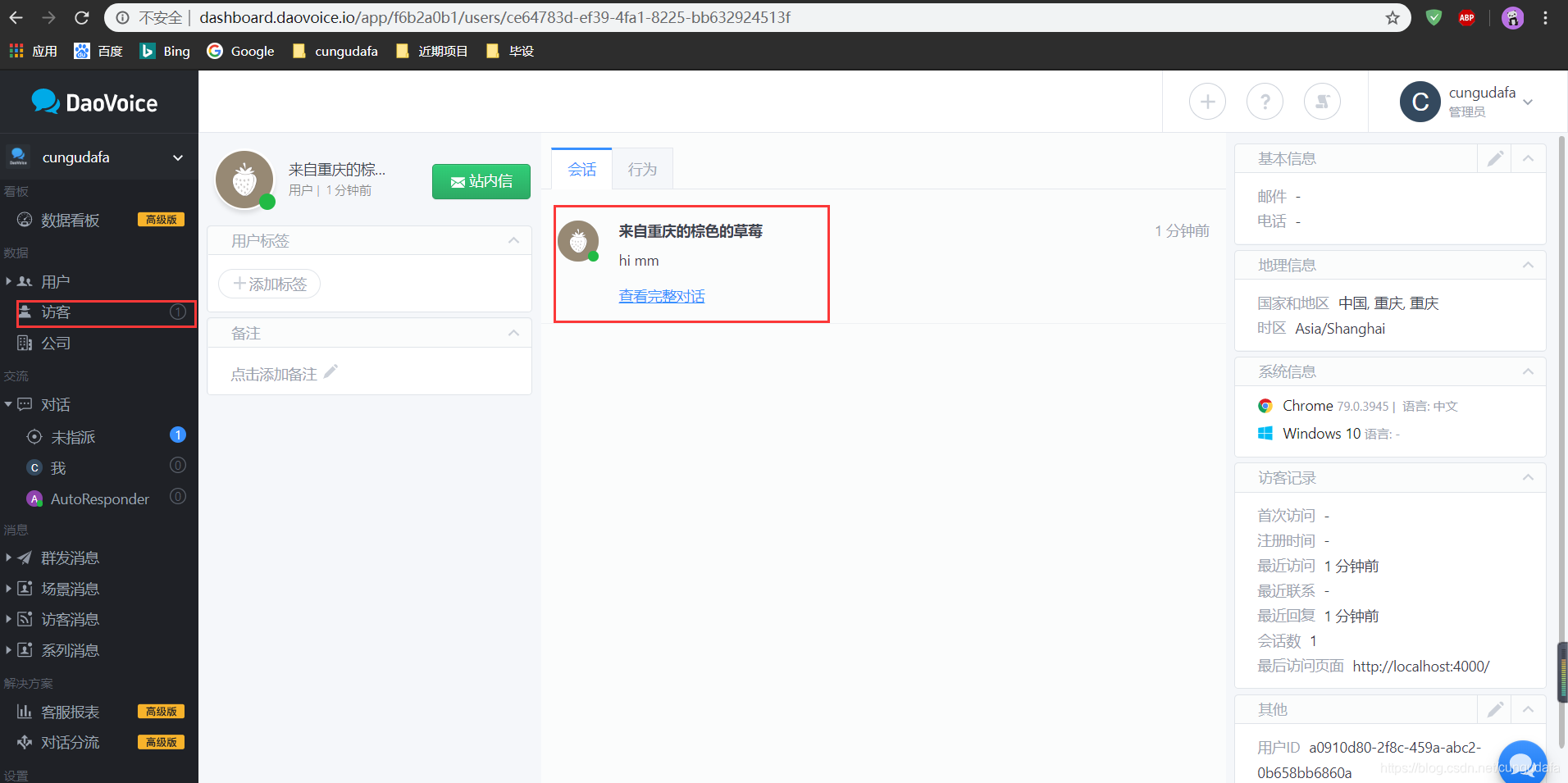
Task: Open the ABP extension icon
Action: point(1466,17)
